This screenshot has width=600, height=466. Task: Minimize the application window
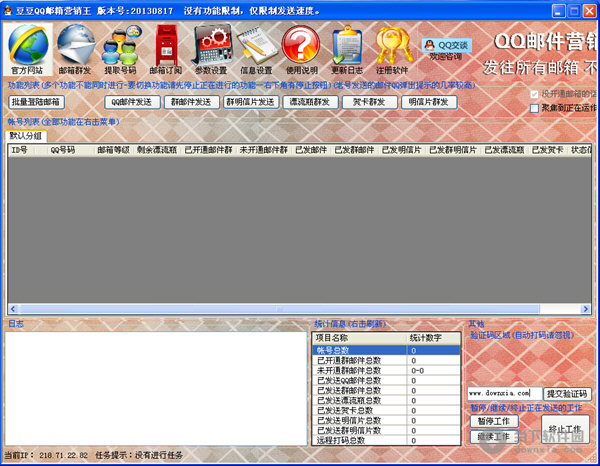point(559,11)
